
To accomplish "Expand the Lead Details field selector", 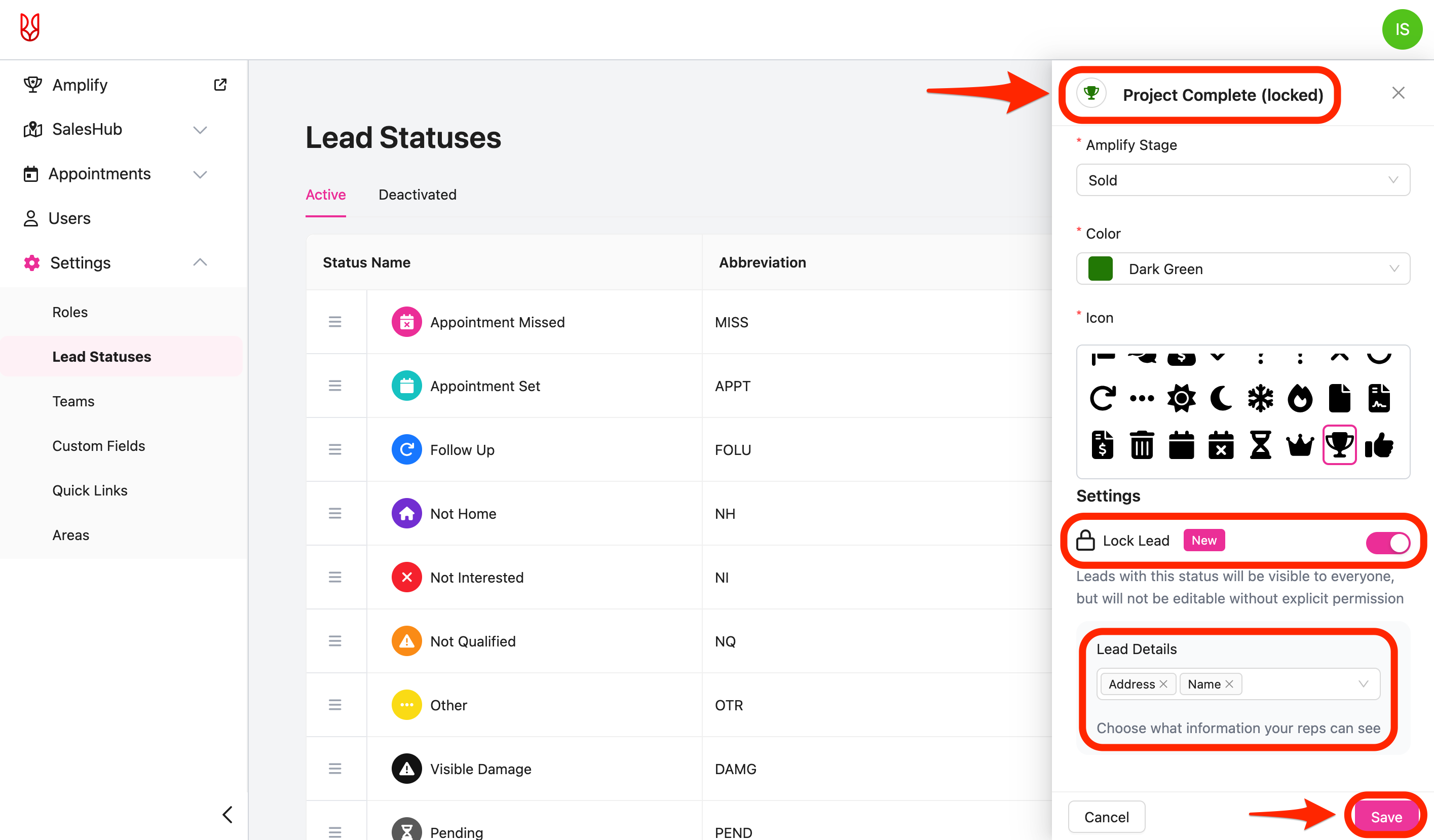I will [1363, 684].
